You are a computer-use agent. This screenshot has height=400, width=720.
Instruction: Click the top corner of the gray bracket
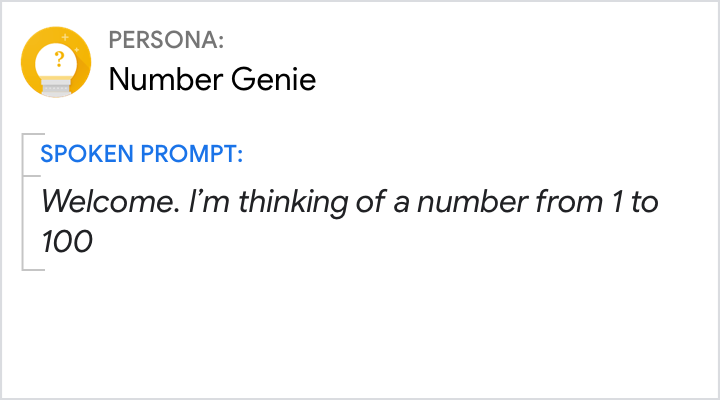tap(23, 134)
